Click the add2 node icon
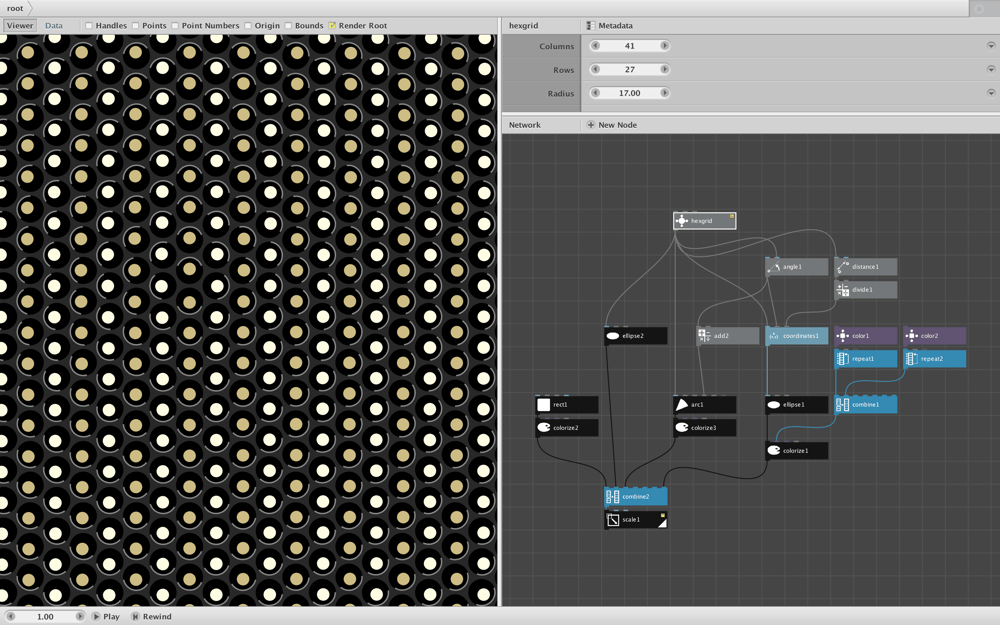The width and height of the screenshot is (1000, 625). click(705, 336)
